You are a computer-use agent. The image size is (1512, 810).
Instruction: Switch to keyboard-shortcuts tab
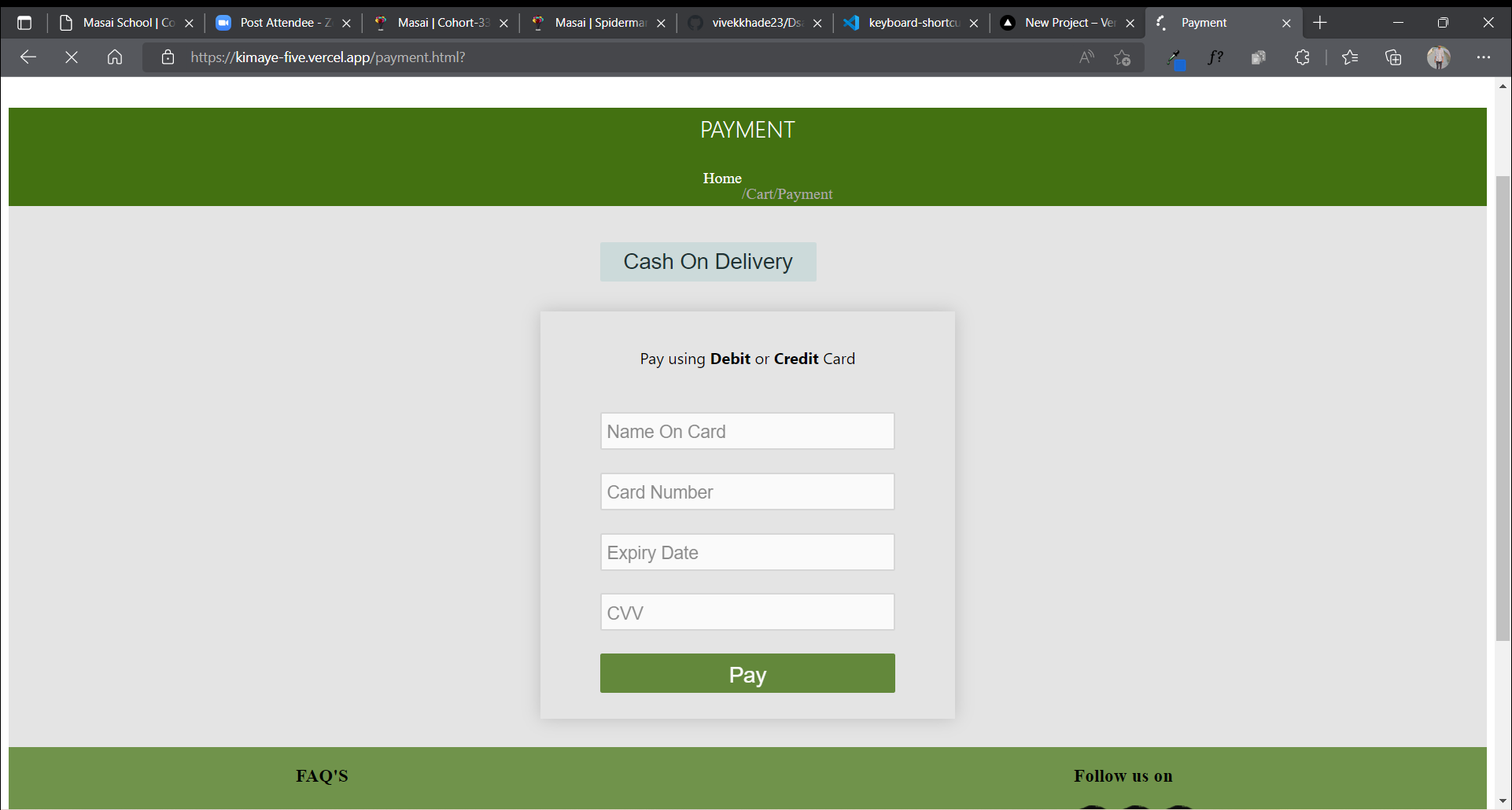coord(905,23)
